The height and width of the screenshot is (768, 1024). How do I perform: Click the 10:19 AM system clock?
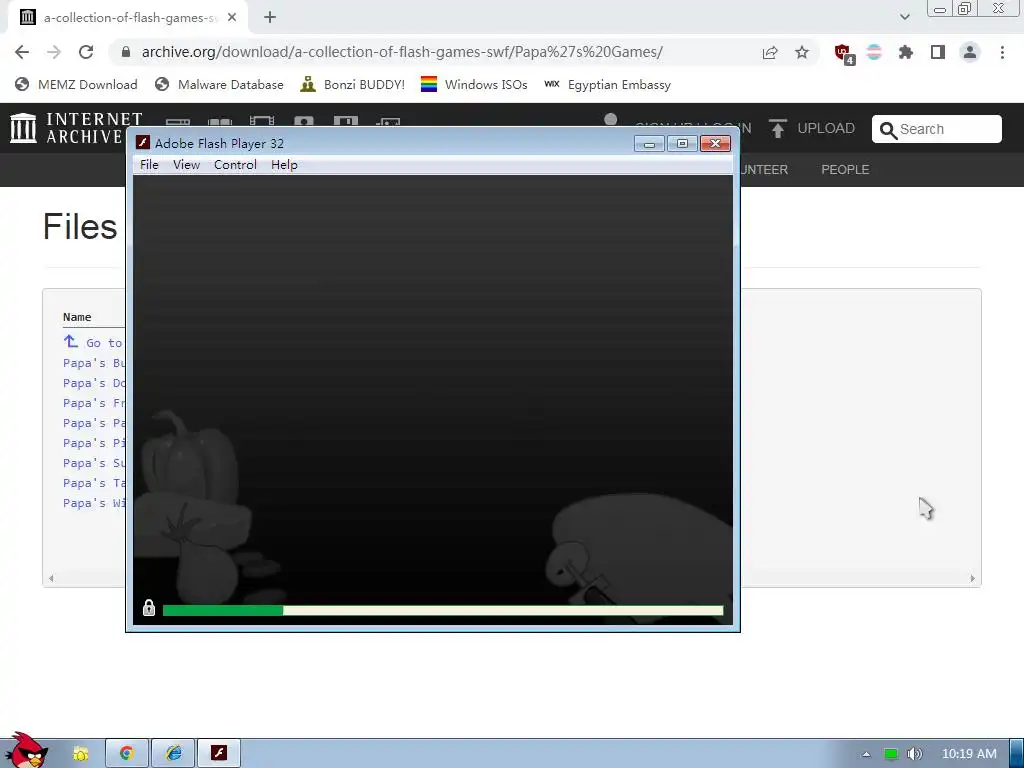[x=969, y=754]
